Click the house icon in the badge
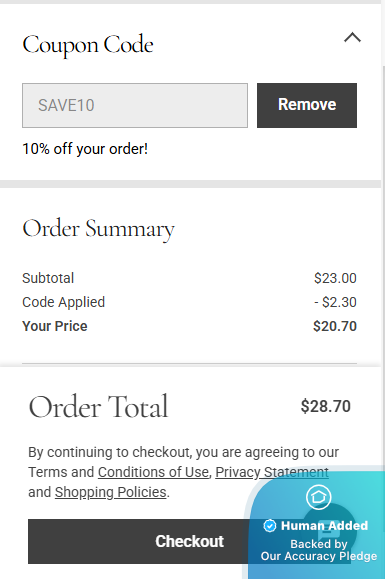This screenshot has height=579, width=385. 319,497
